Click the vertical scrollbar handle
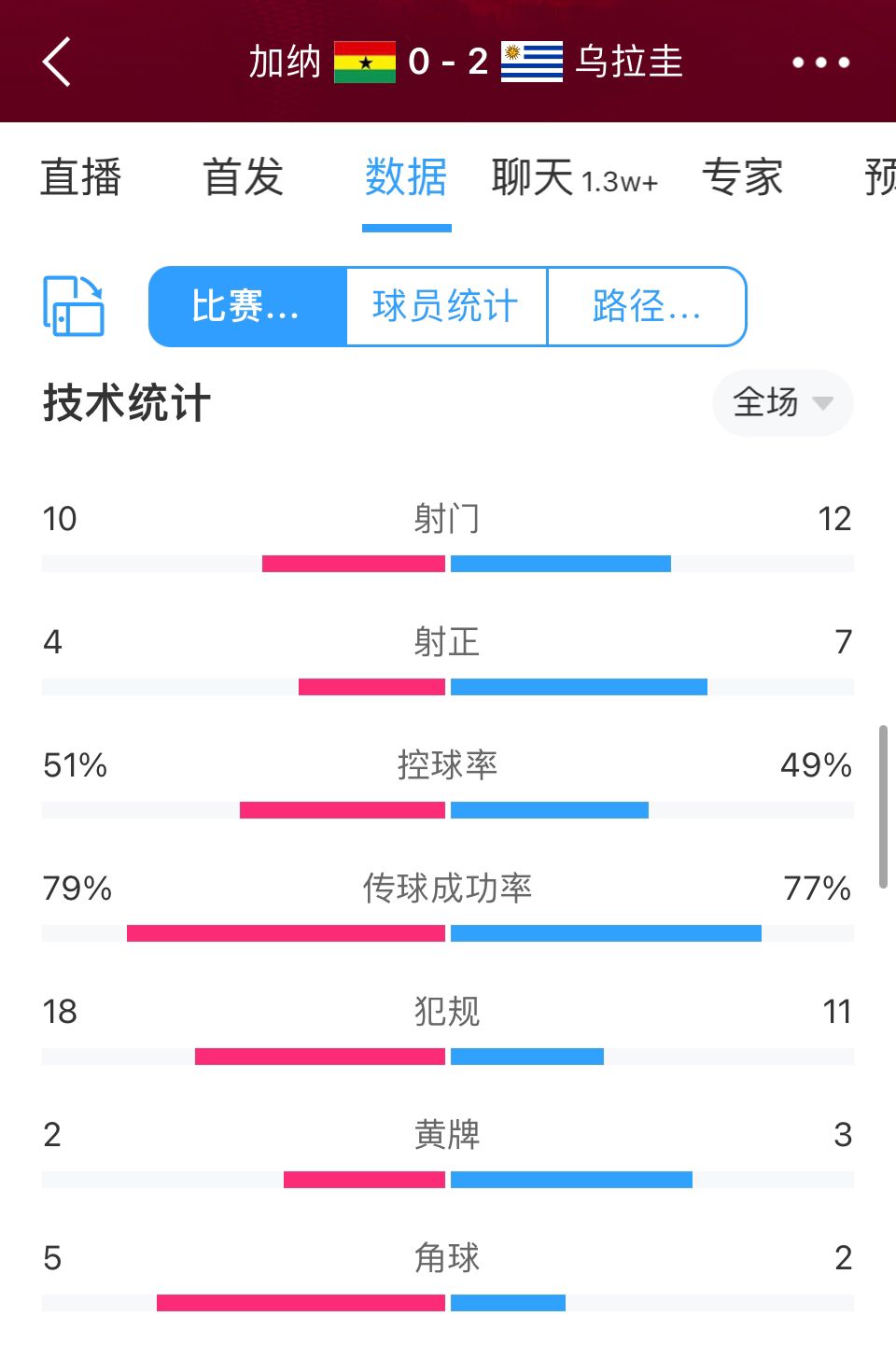Viewport: 896px width, 1358px height. 883,806
